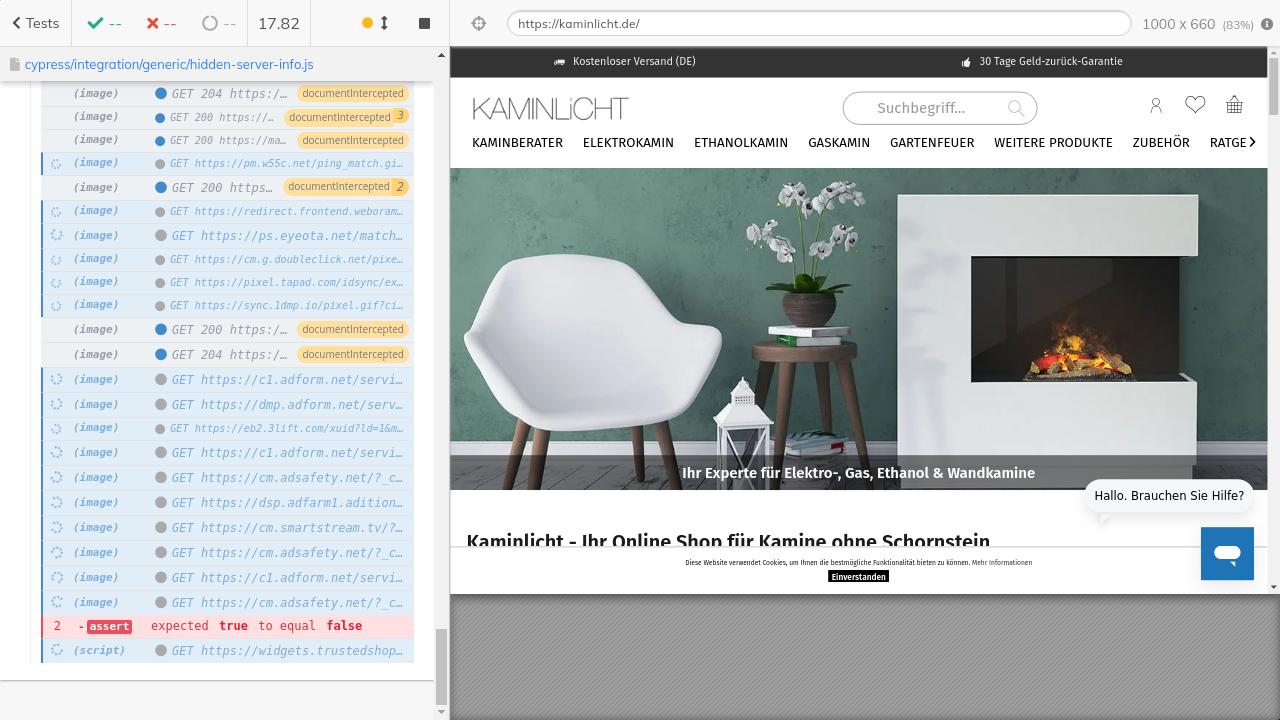
Task: Click the command log vertical scrollbar
Action: [442, 665]
